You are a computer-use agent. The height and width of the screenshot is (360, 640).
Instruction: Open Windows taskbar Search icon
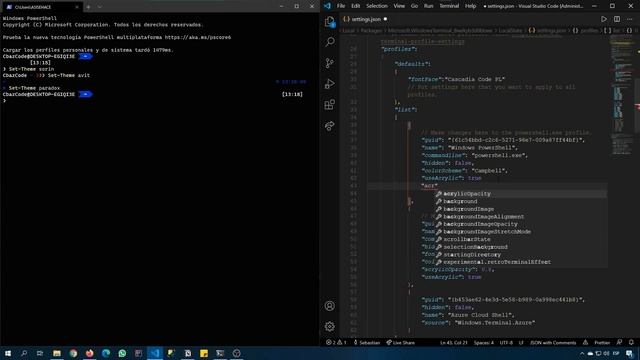pos(24,353)
